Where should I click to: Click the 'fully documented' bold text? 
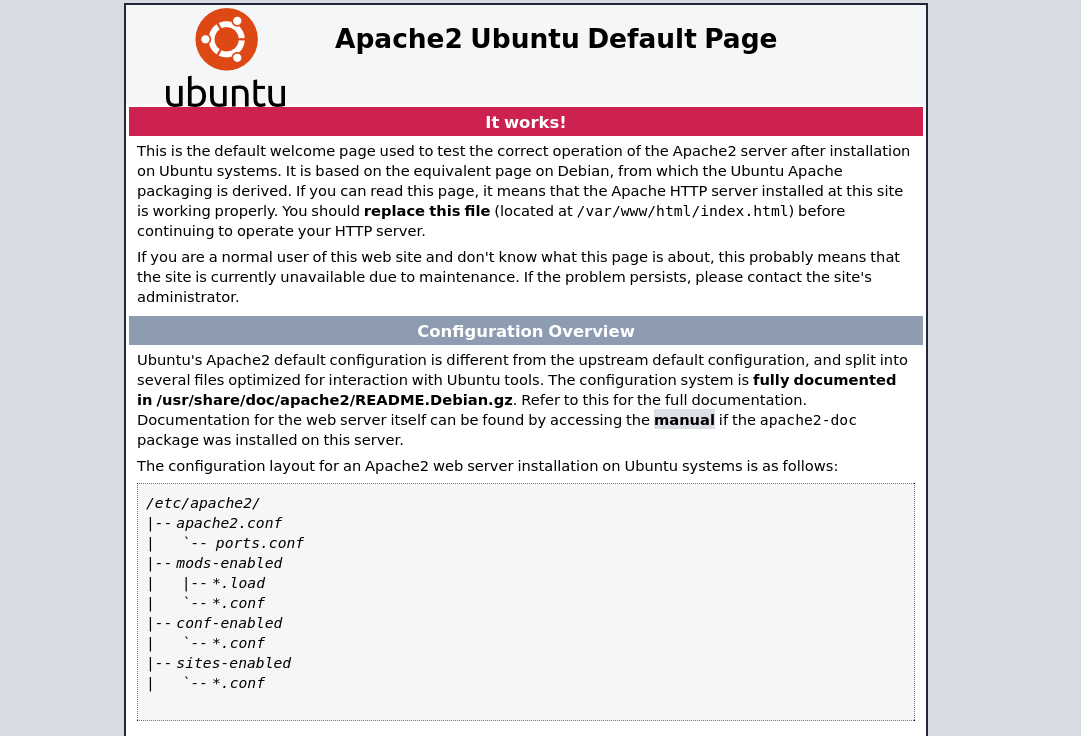click(x=824, y=380)
